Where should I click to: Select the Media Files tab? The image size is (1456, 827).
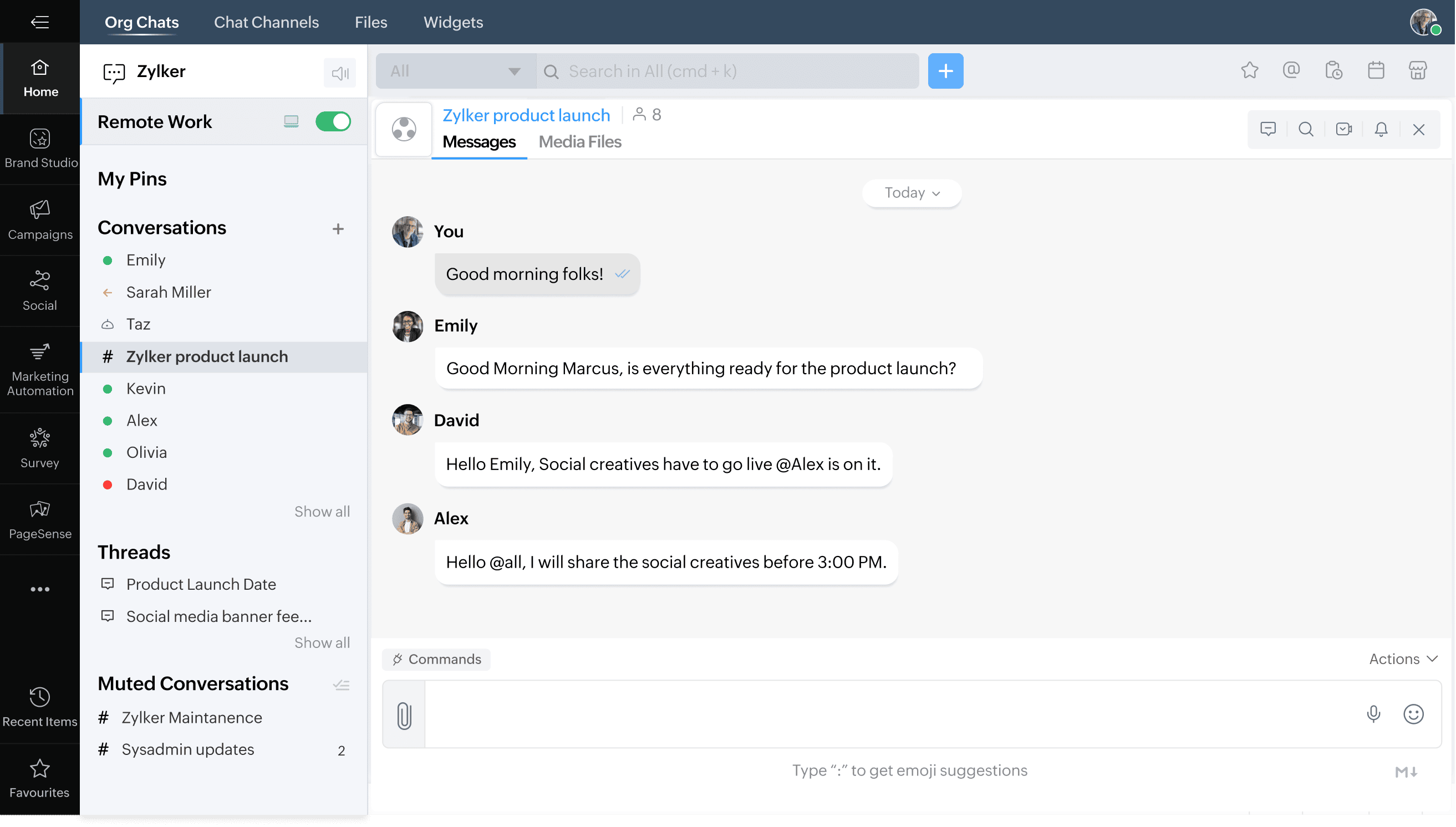[x=580, y=142]
